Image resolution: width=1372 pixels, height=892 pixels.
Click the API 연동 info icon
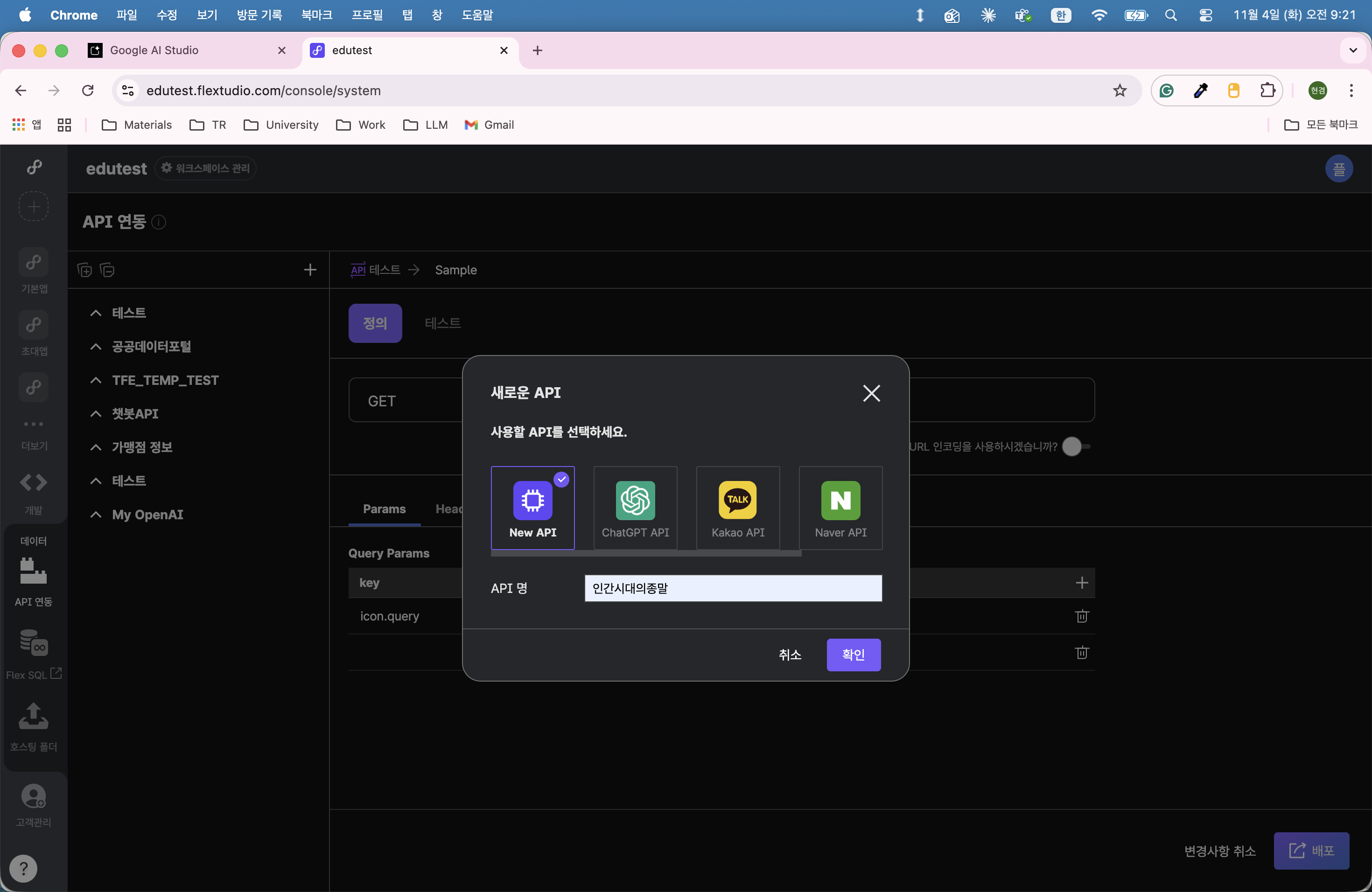[x=159, y=222]
